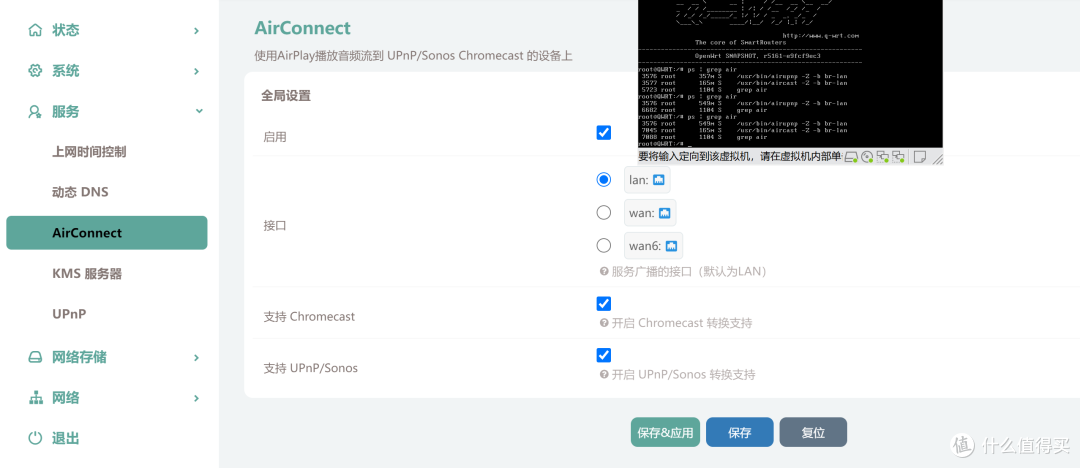Click the 系统 sidebar label
This screenshot has width=1080, height=468.
(x=65, y=71)
